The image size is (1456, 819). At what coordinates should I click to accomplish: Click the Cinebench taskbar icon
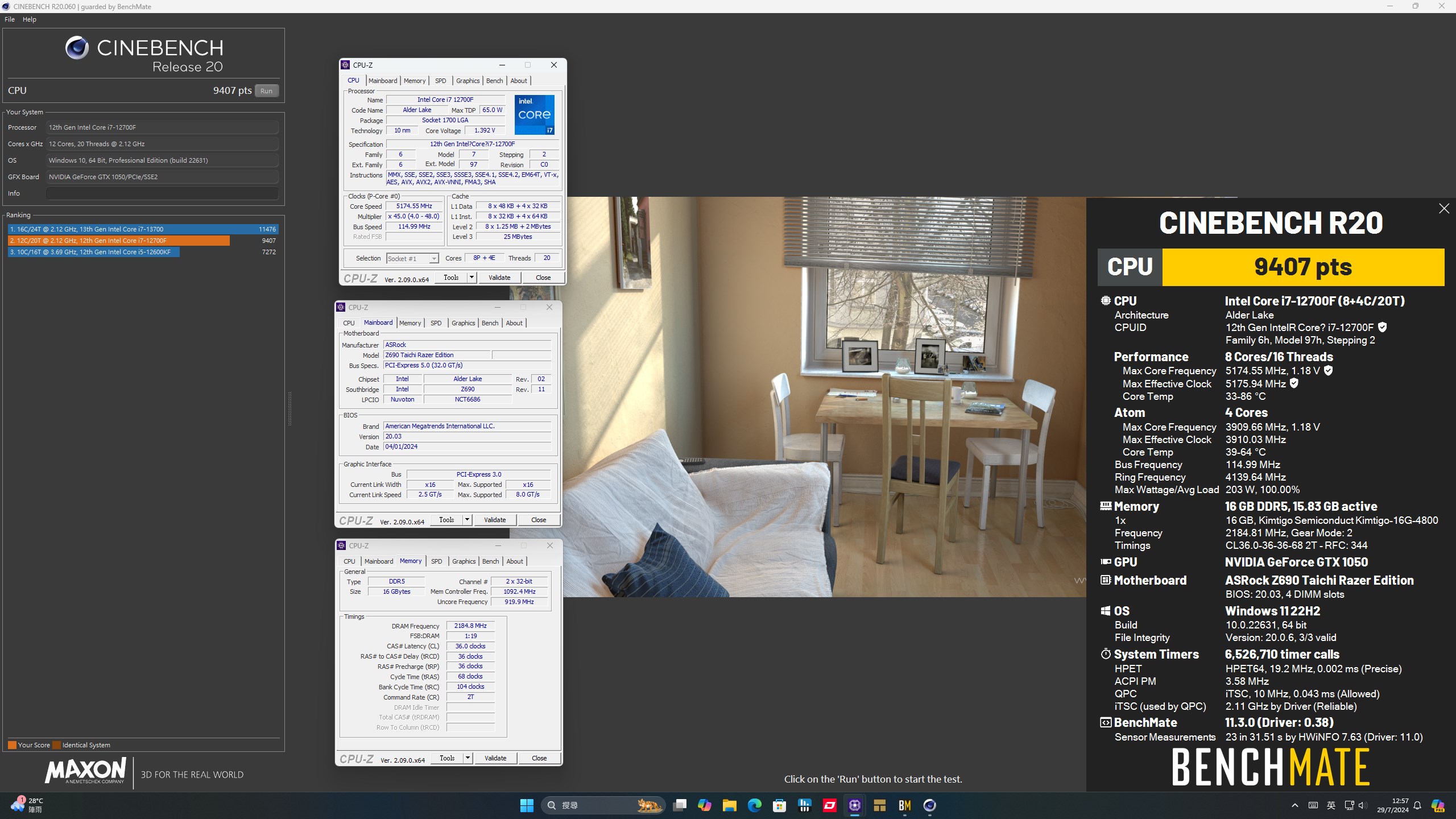tap(930, 805)
